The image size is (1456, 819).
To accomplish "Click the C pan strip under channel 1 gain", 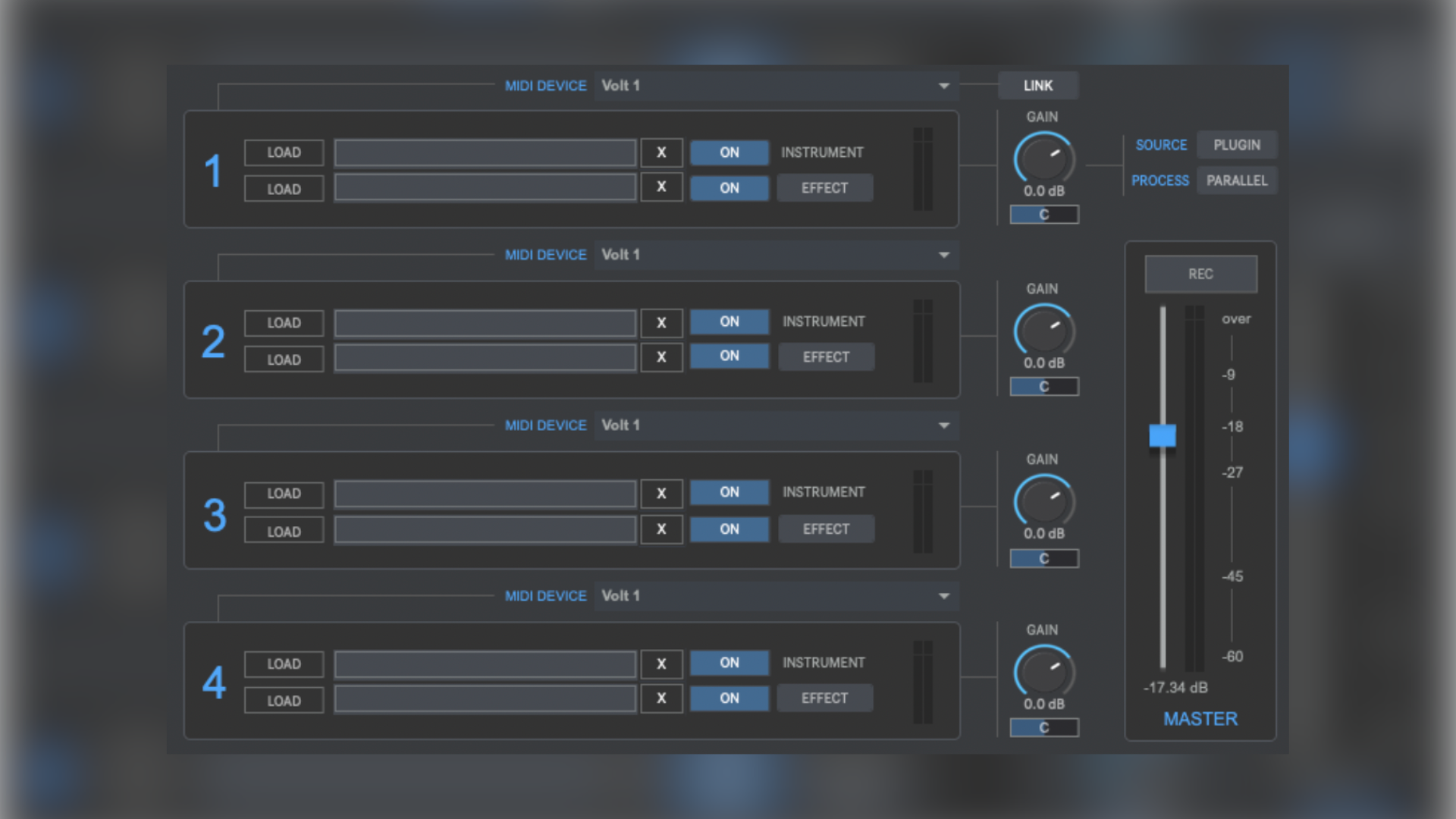I will pos(1043,215).
